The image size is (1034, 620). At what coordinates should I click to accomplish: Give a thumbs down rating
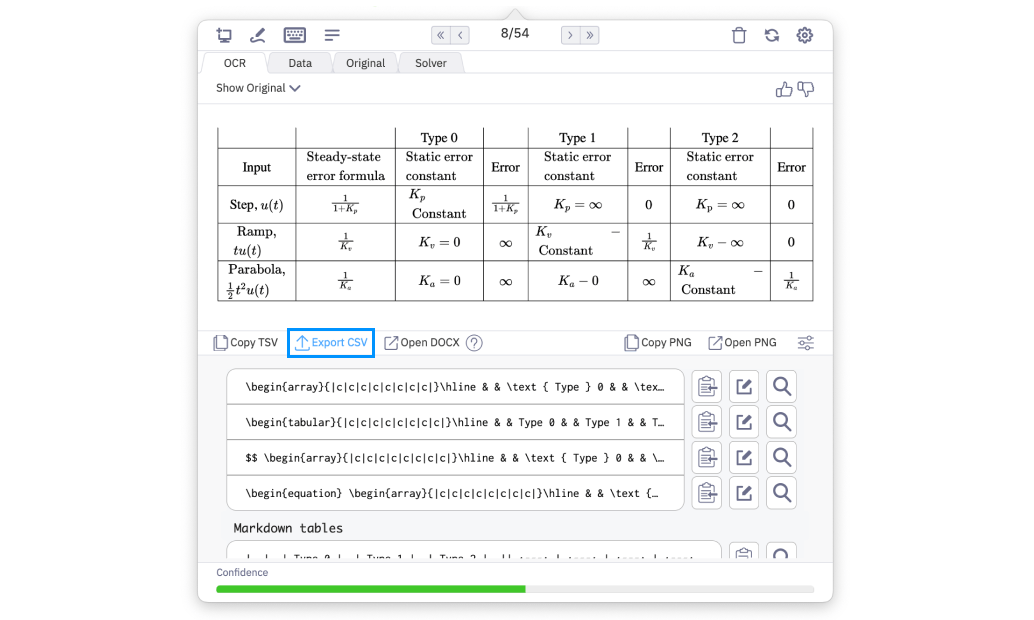click(x=806, y=89)
